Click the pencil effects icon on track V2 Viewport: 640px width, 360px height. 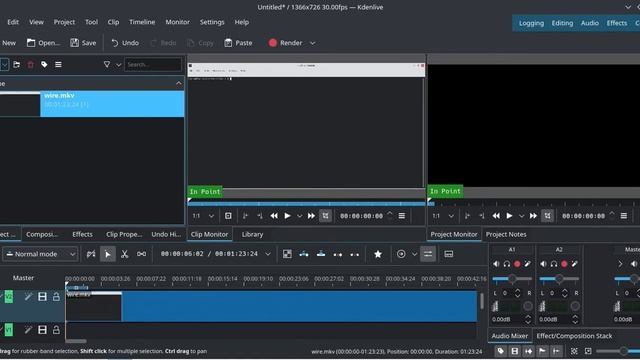pyautogui.click(x=28, y=296)
